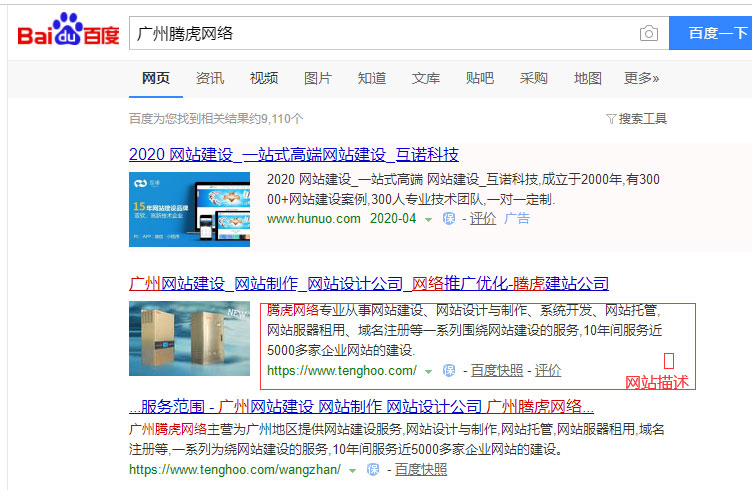Click the Baidu logo
752x490 pixels.
coord(68,33)
